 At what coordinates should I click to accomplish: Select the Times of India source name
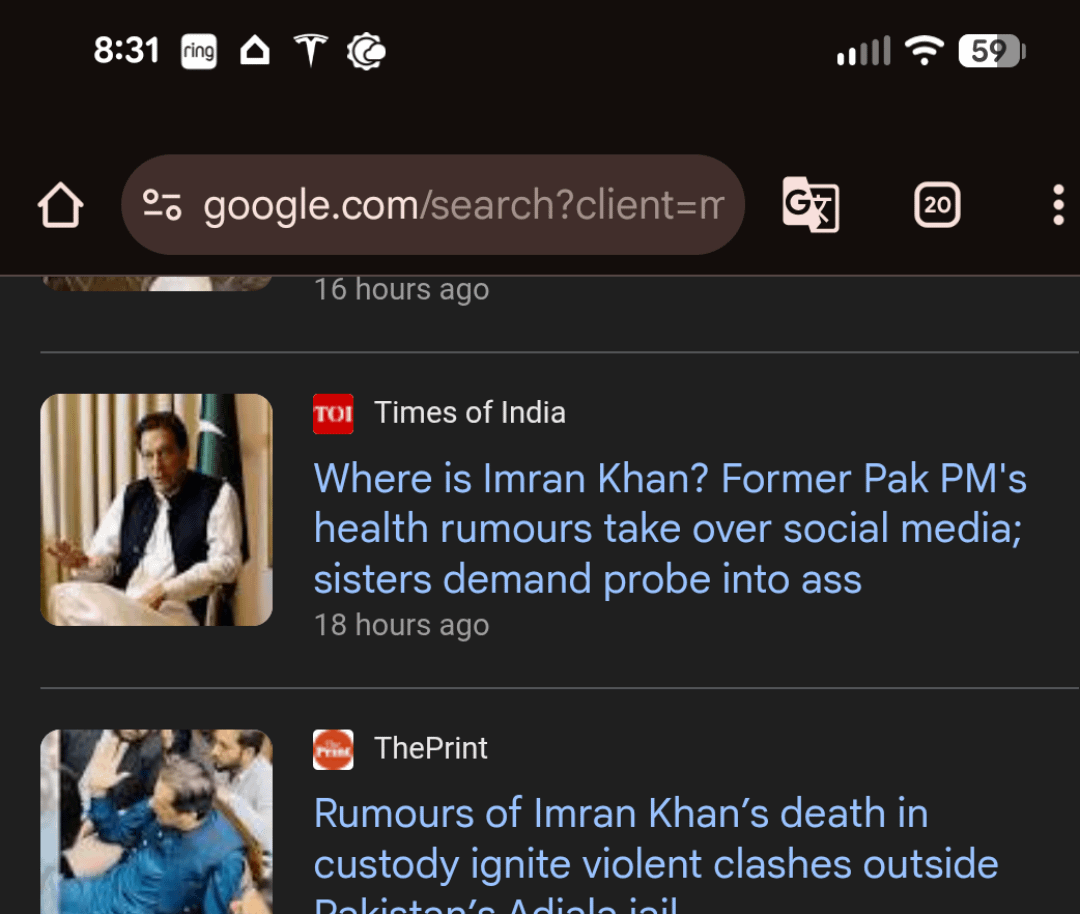click(470, 413)
